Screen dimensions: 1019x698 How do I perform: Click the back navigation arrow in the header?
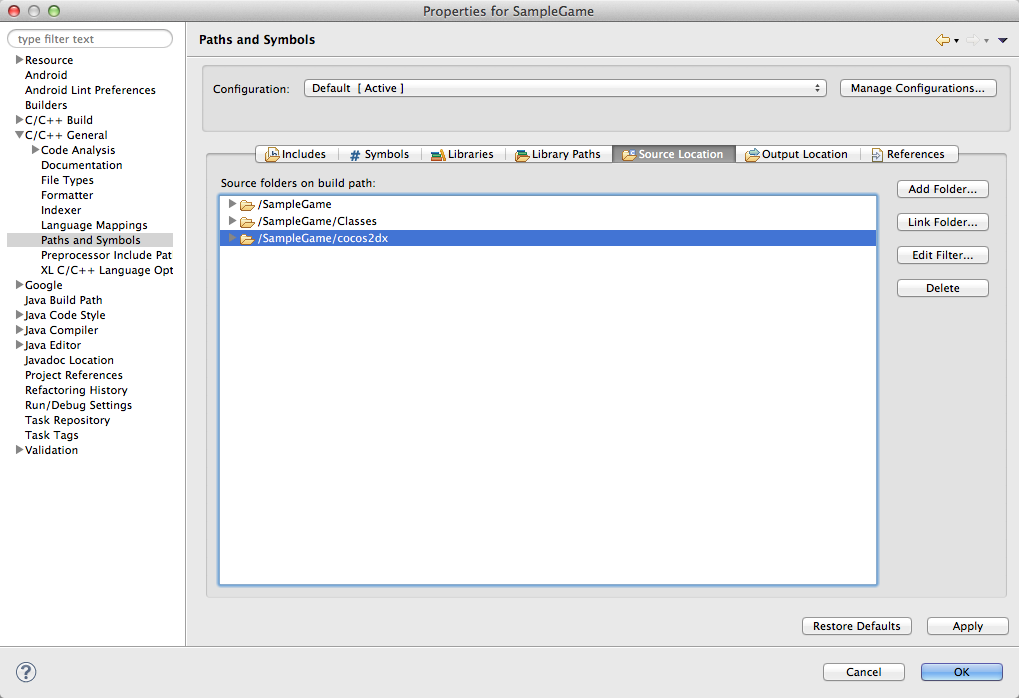tap(944, 38)
